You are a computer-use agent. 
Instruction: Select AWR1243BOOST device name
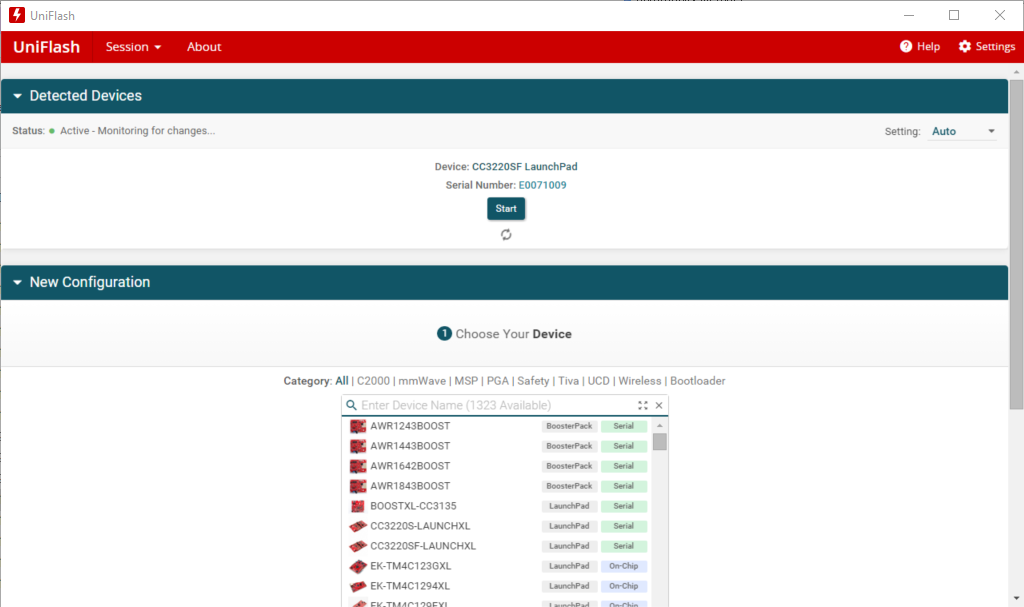[410, 426]
